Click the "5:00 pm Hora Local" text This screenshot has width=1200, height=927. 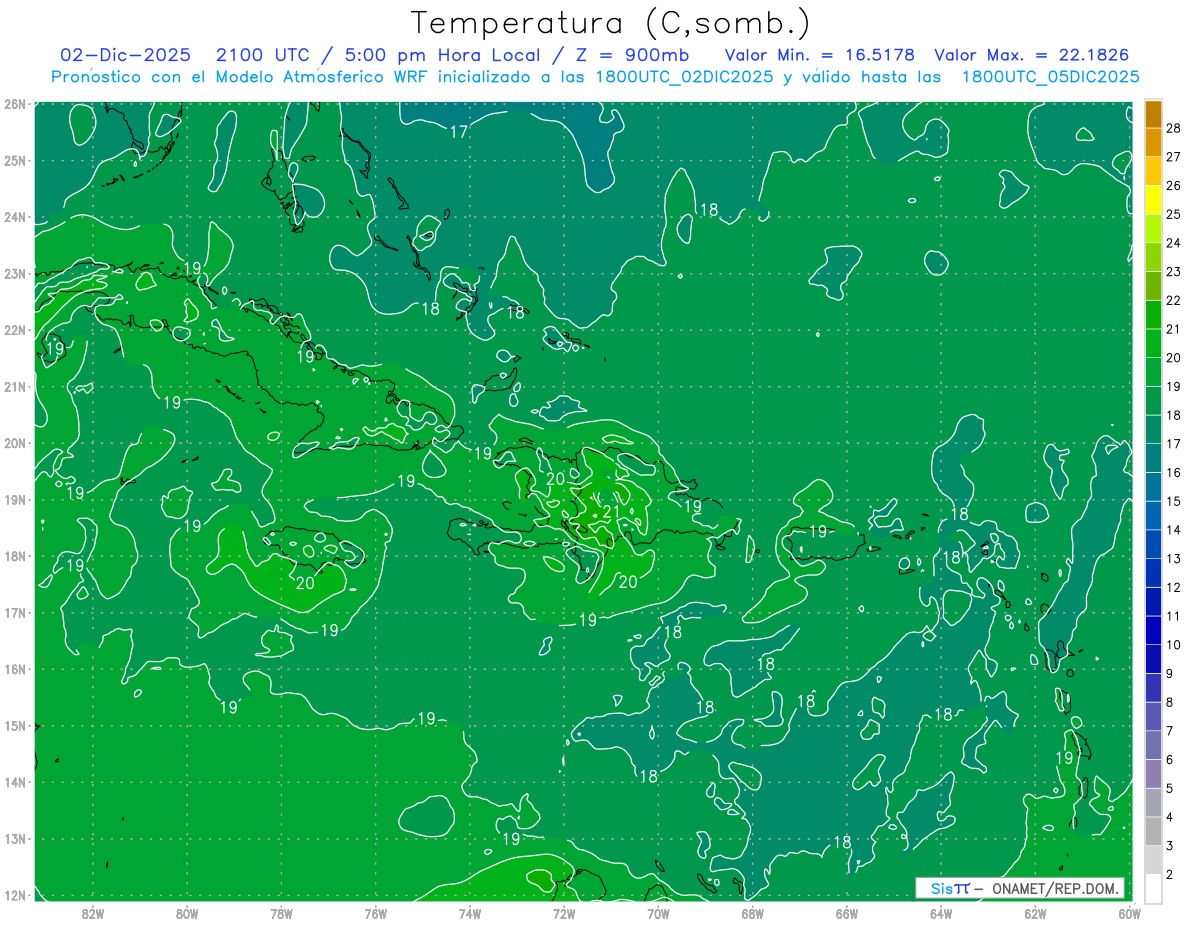pyautogui.click(x=441, y=55)
